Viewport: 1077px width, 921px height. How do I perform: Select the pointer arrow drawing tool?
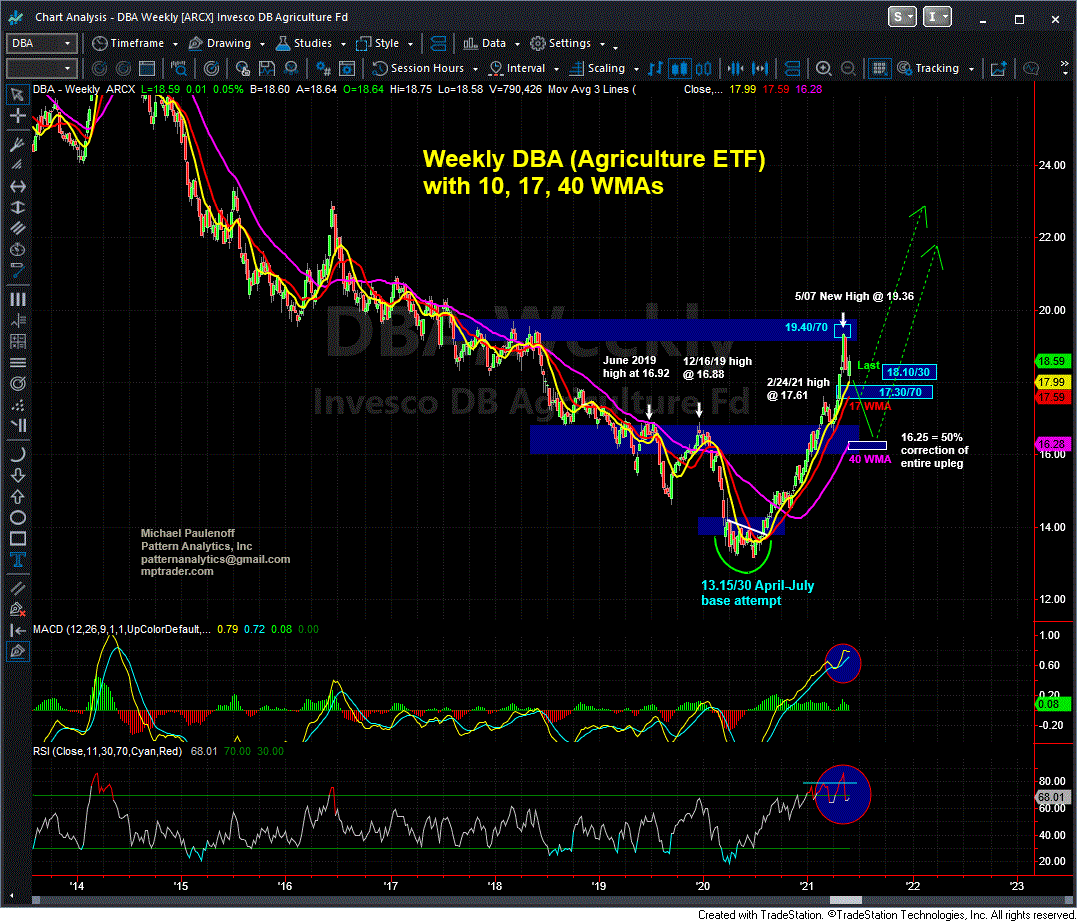[x=18, y=93]
